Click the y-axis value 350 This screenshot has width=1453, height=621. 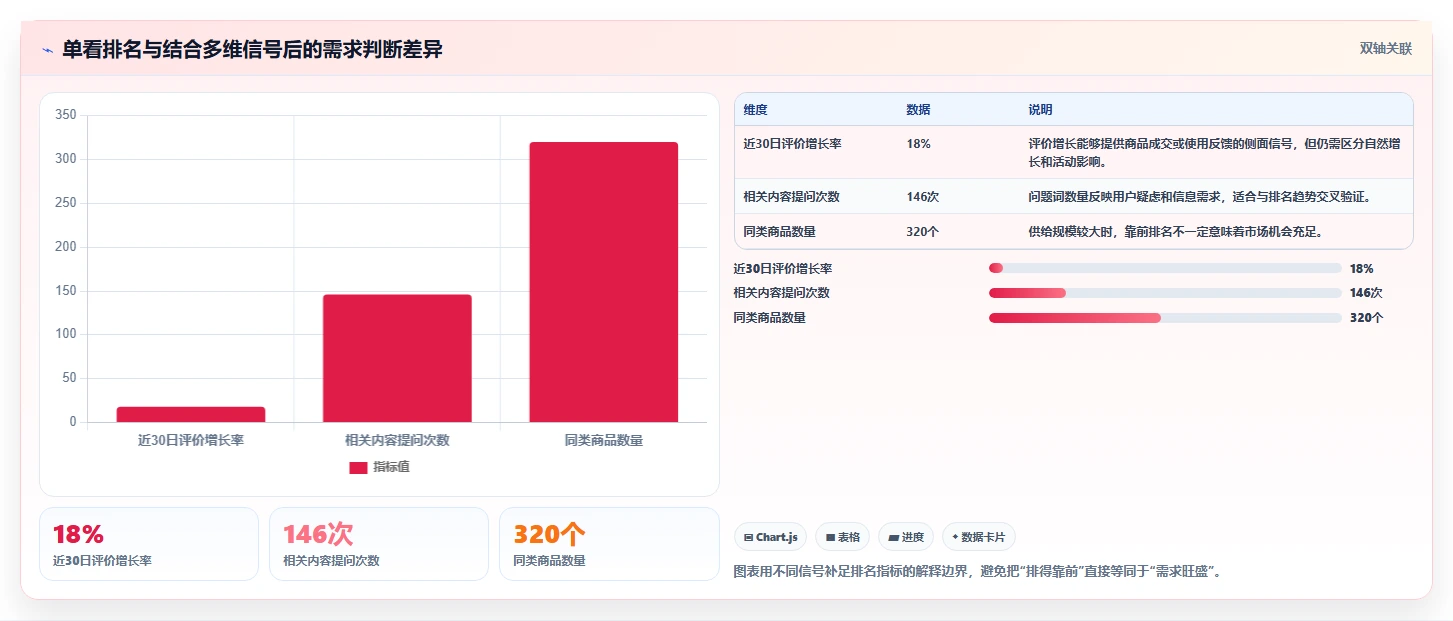click(66, 115)
